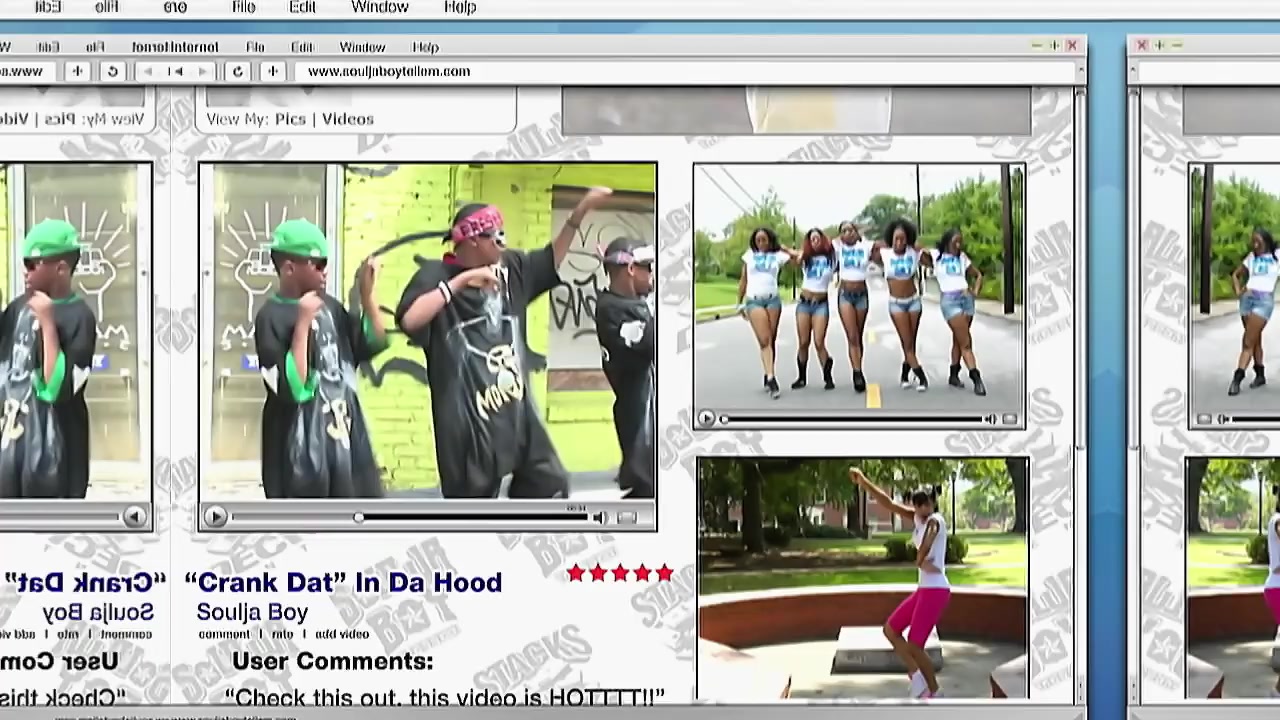Click the browser forward arrow button
The height and width of the screenshot is (720, 1280).
[x=203, y=71]
